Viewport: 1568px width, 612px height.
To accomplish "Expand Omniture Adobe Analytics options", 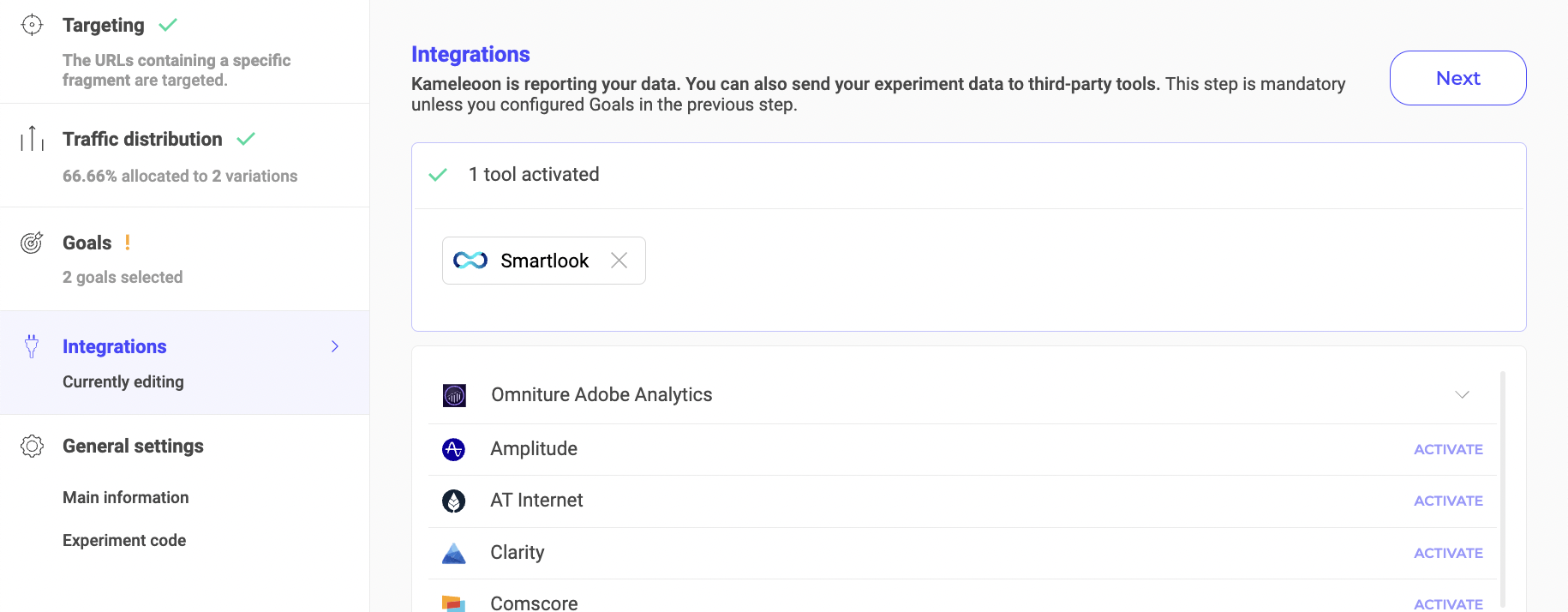I will (x=1462, y=395).
